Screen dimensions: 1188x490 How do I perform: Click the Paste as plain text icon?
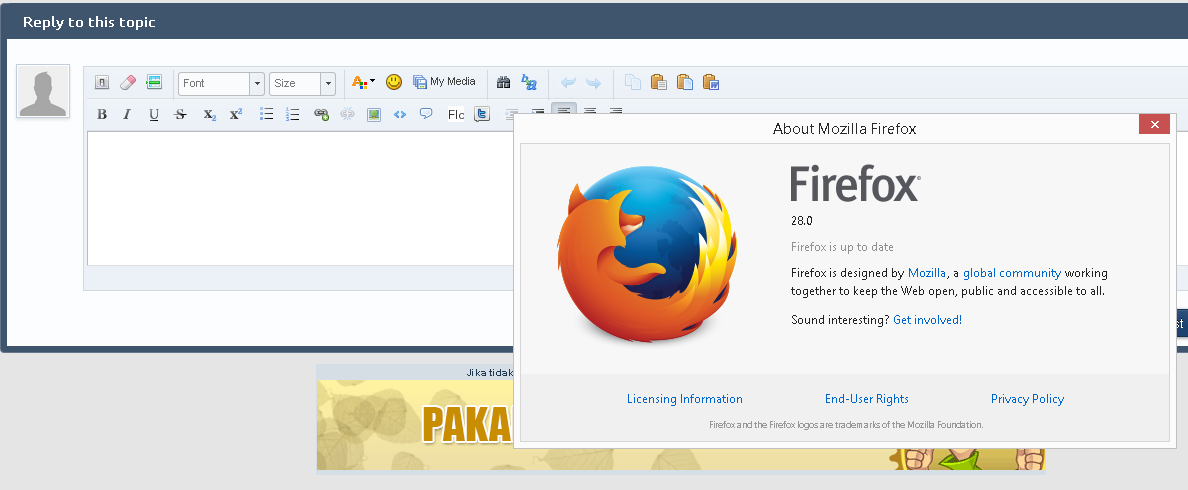[684, 82]
